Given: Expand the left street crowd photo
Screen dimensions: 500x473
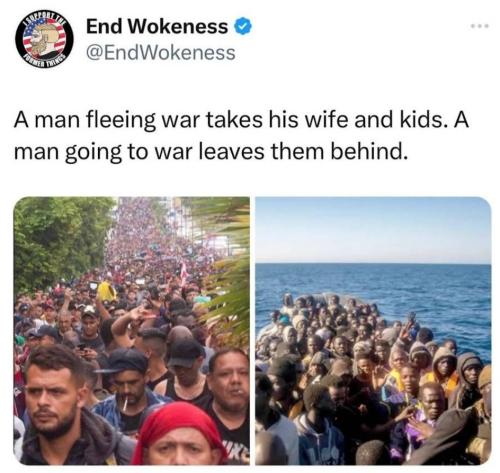Looking at the screenshot, I should (x=132, y=330).
